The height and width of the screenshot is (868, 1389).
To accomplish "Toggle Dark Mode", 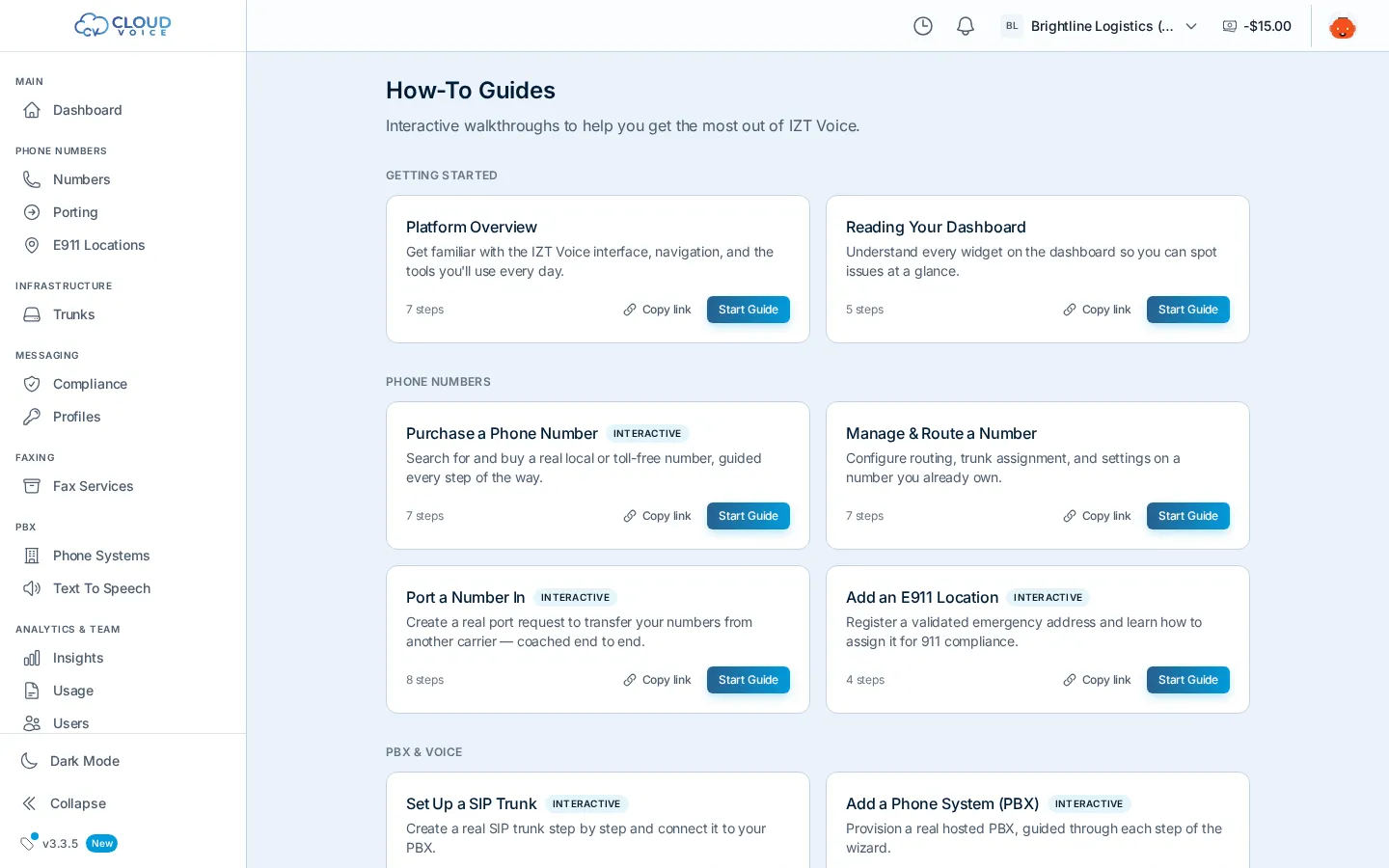I will point(123,761).
